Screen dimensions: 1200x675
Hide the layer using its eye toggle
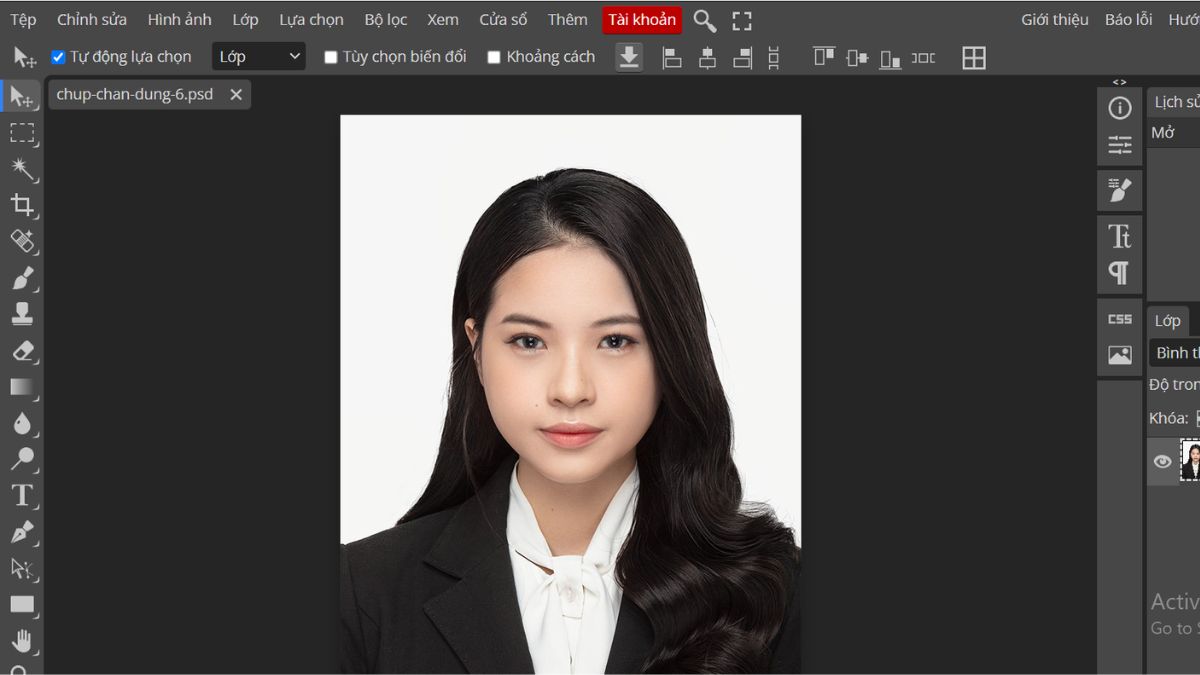pos(1161,461)
